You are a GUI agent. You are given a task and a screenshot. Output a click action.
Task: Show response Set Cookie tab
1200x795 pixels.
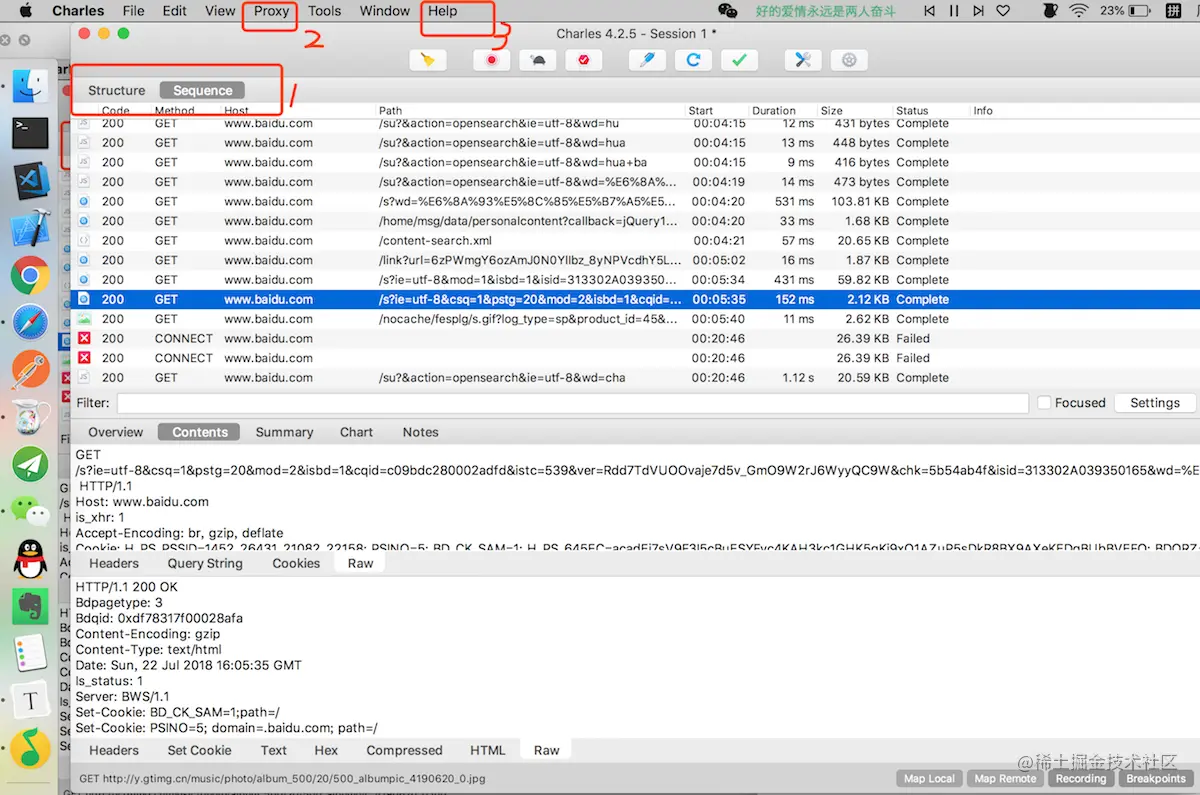point(199,750)
